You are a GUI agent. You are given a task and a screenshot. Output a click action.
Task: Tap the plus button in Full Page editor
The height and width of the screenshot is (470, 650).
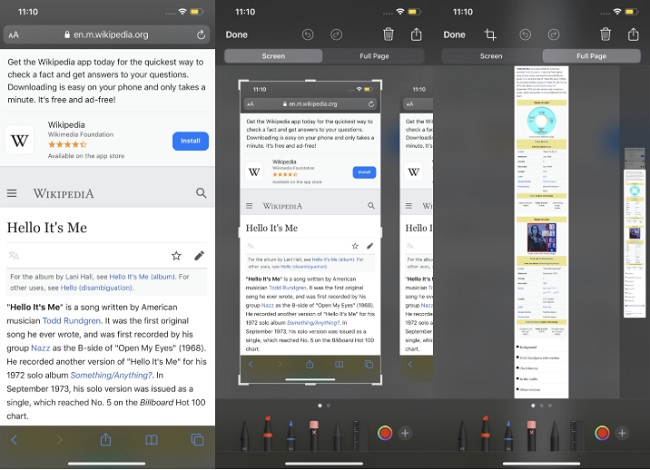pyautogui.click(x=622, y=433)
